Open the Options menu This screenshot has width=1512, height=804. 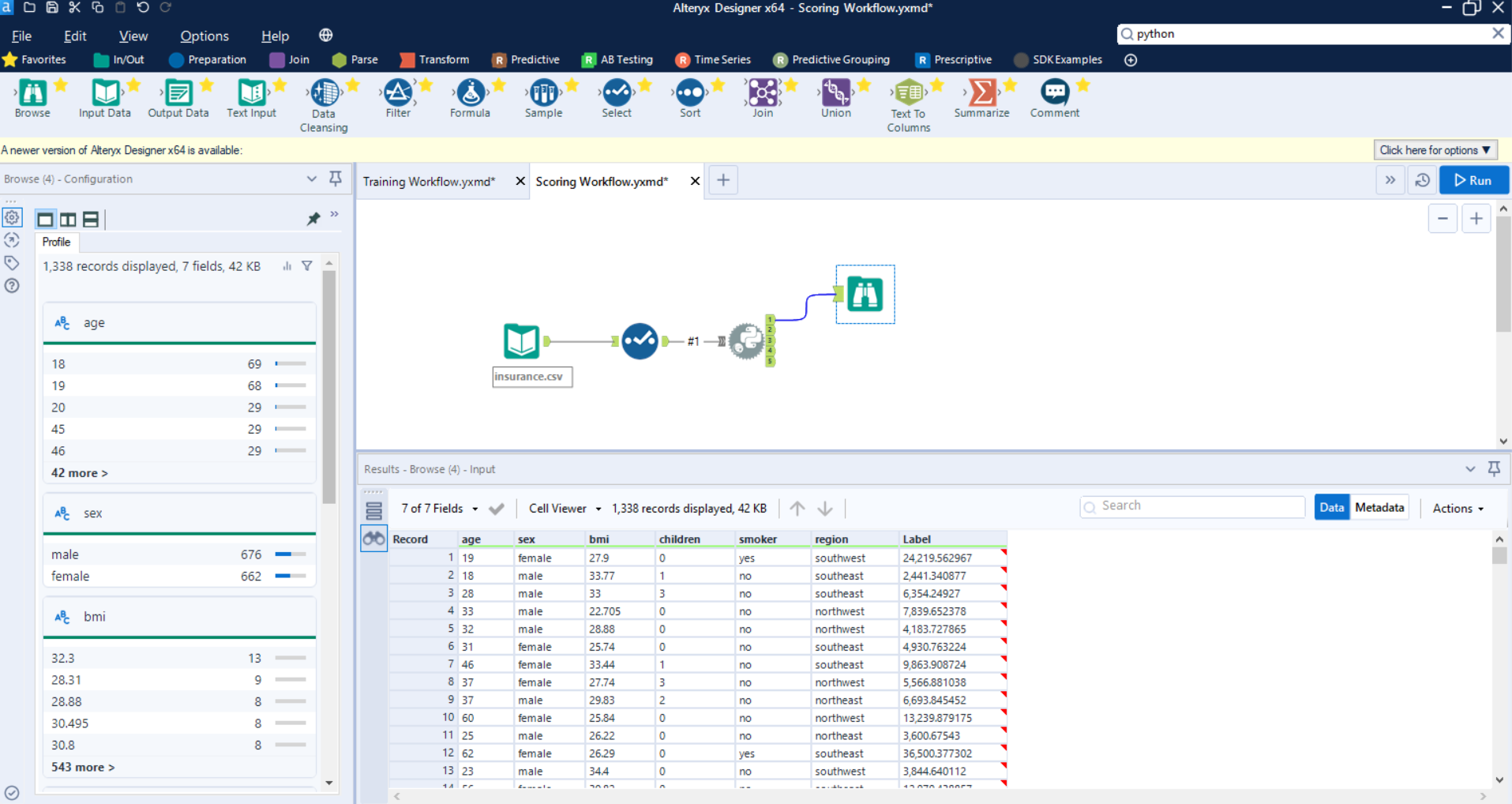[204, 36]
